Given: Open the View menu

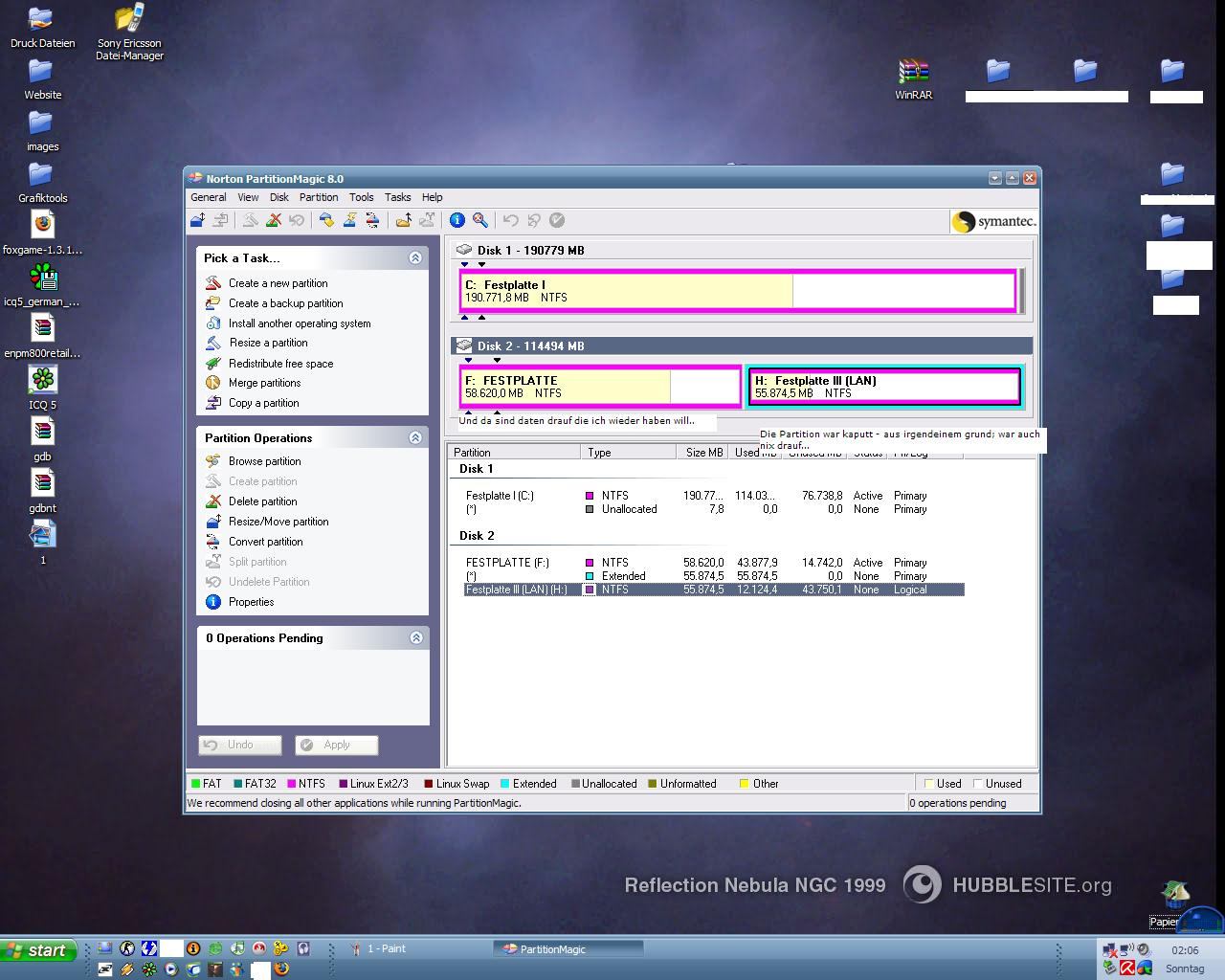Looking at the screenshot, I should click(x=248, y=197).
